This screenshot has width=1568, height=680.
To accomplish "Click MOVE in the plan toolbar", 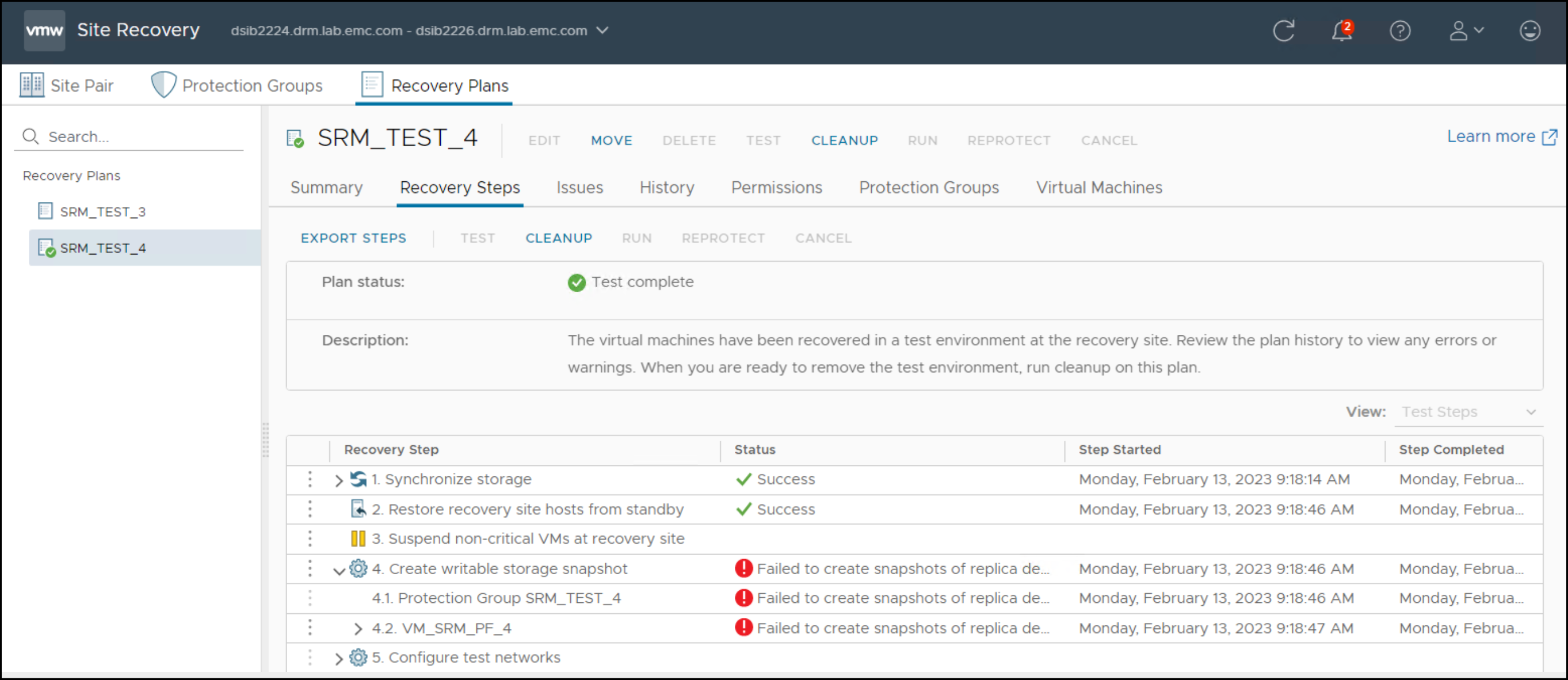I will coord(612,140).
